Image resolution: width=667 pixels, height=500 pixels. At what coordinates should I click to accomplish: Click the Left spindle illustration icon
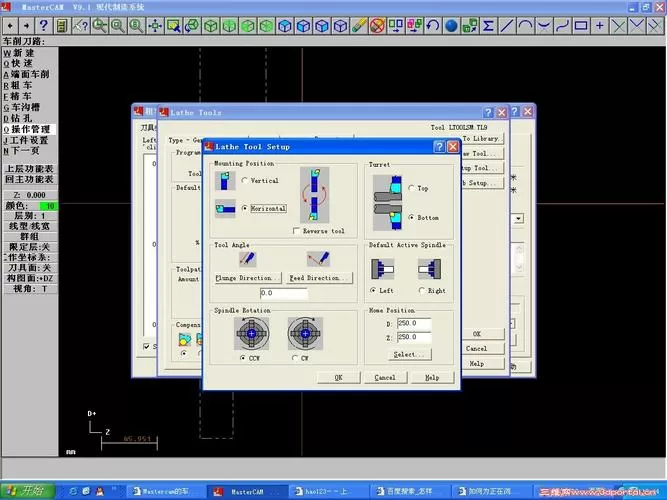pos(382,269)
